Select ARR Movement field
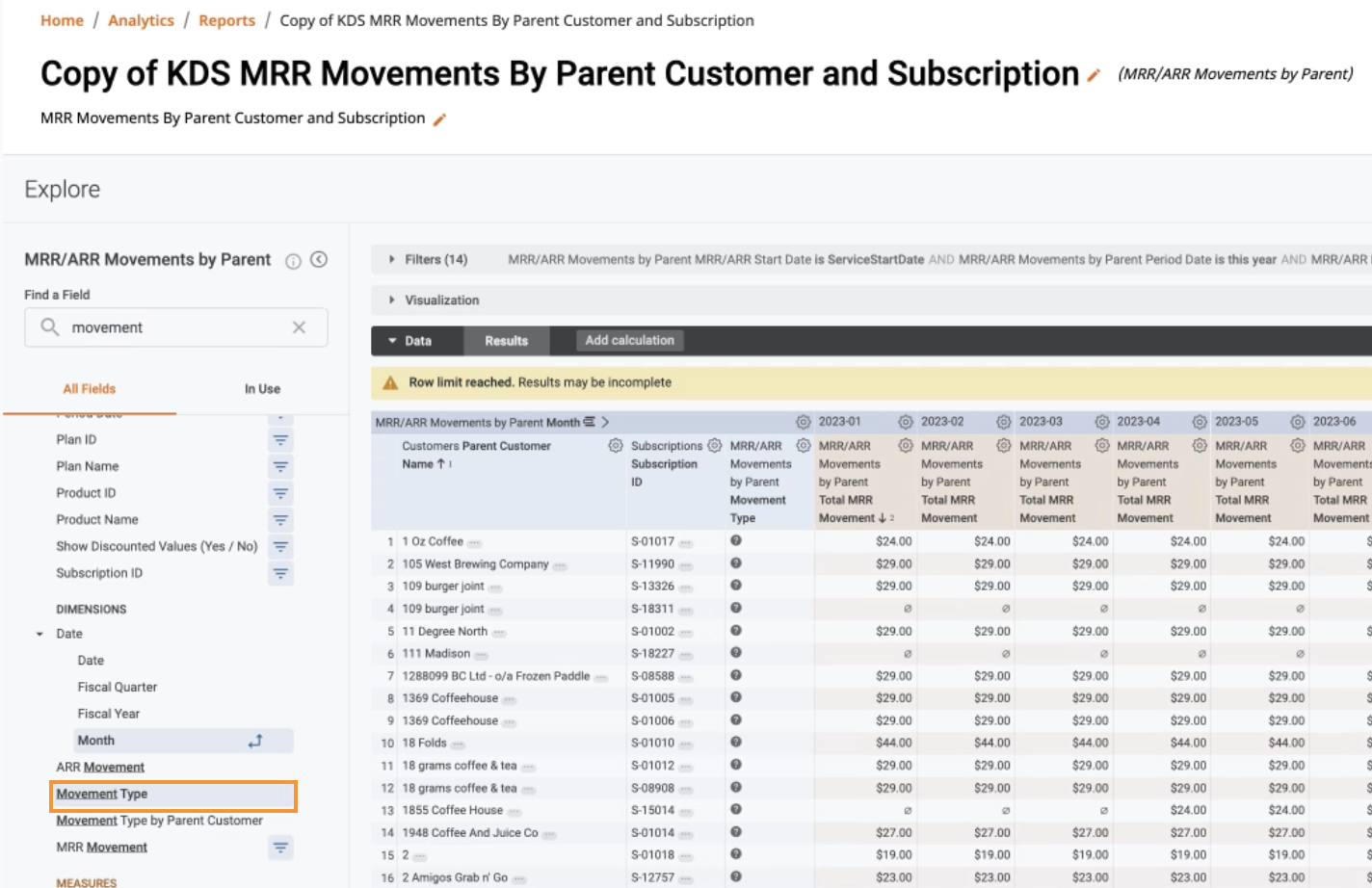The image size is (1372, 888). pos(100,768)
